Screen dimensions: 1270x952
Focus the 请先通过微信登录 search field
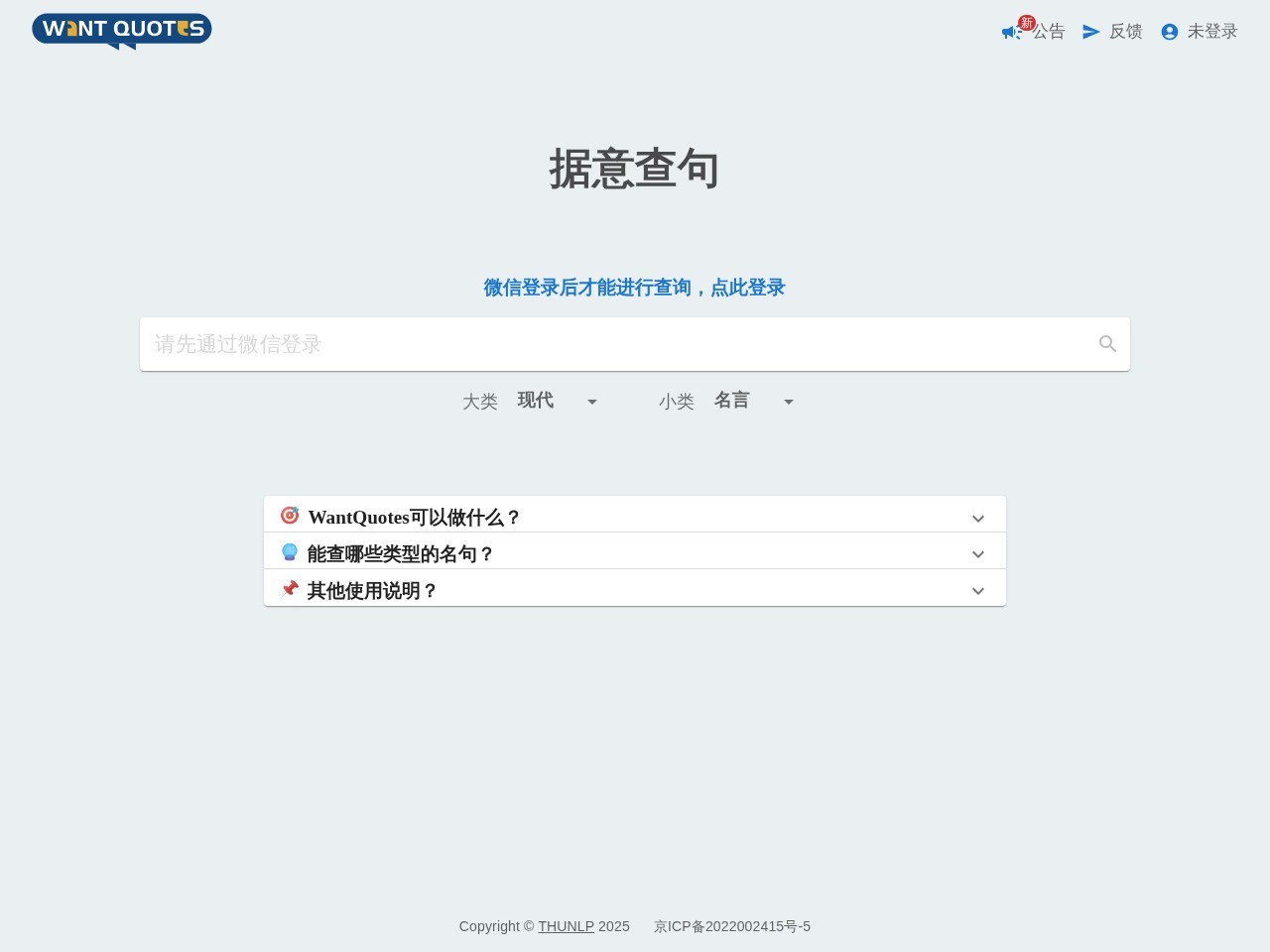[615, 344]
